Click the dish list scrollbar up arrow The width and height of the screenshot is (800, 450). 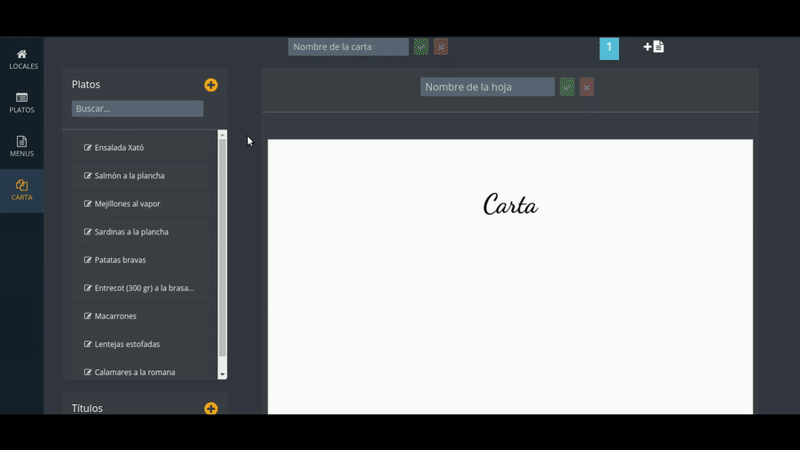tap(222, 135)
